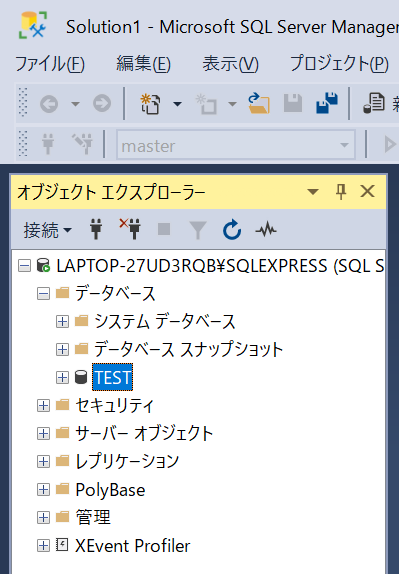399x574 pixels.
Task: Click the New Query icon
Action: 374,103
